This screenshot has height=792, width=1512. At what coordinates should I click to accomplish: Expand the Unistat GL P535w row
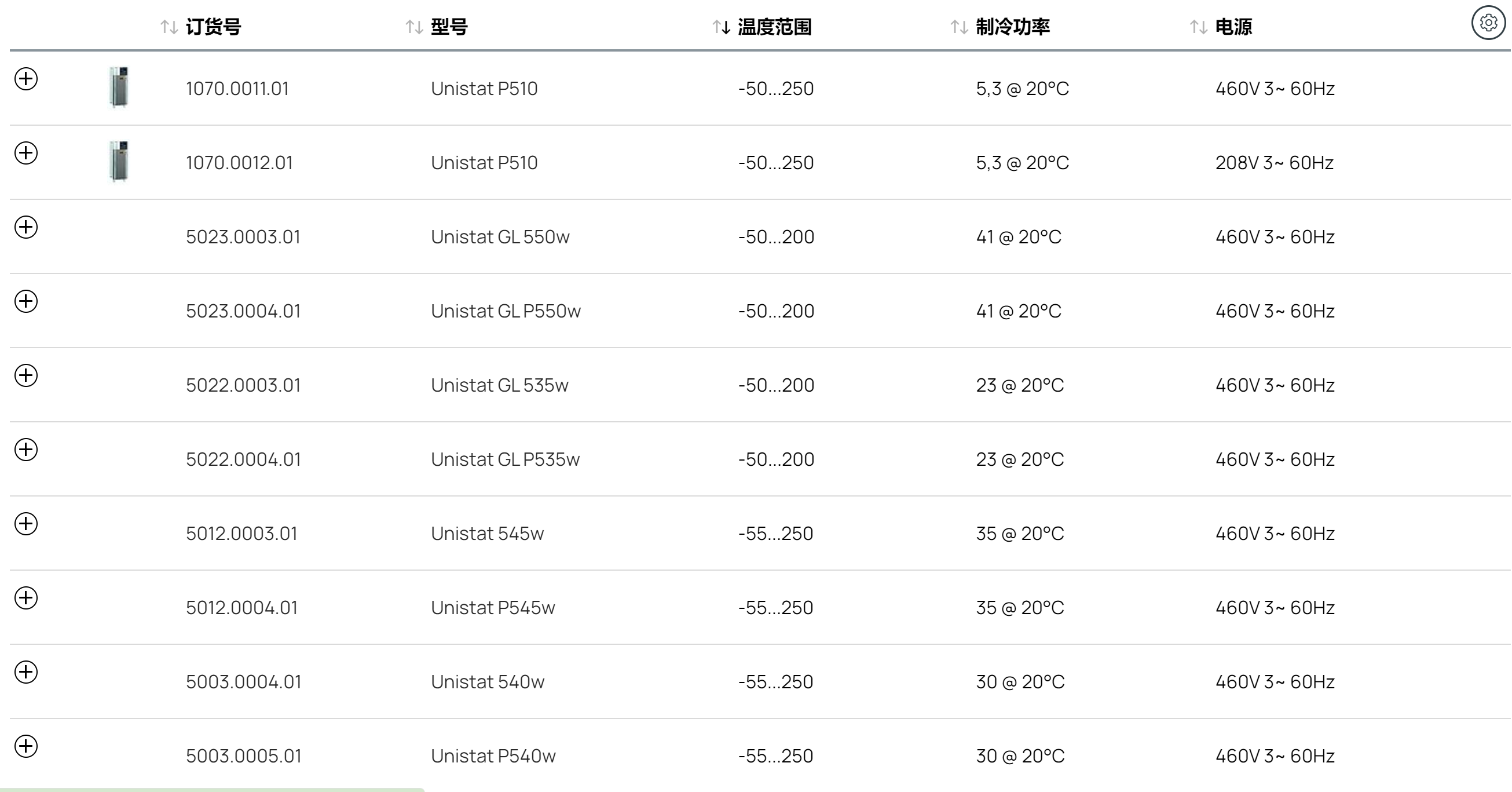click(26, 449)
